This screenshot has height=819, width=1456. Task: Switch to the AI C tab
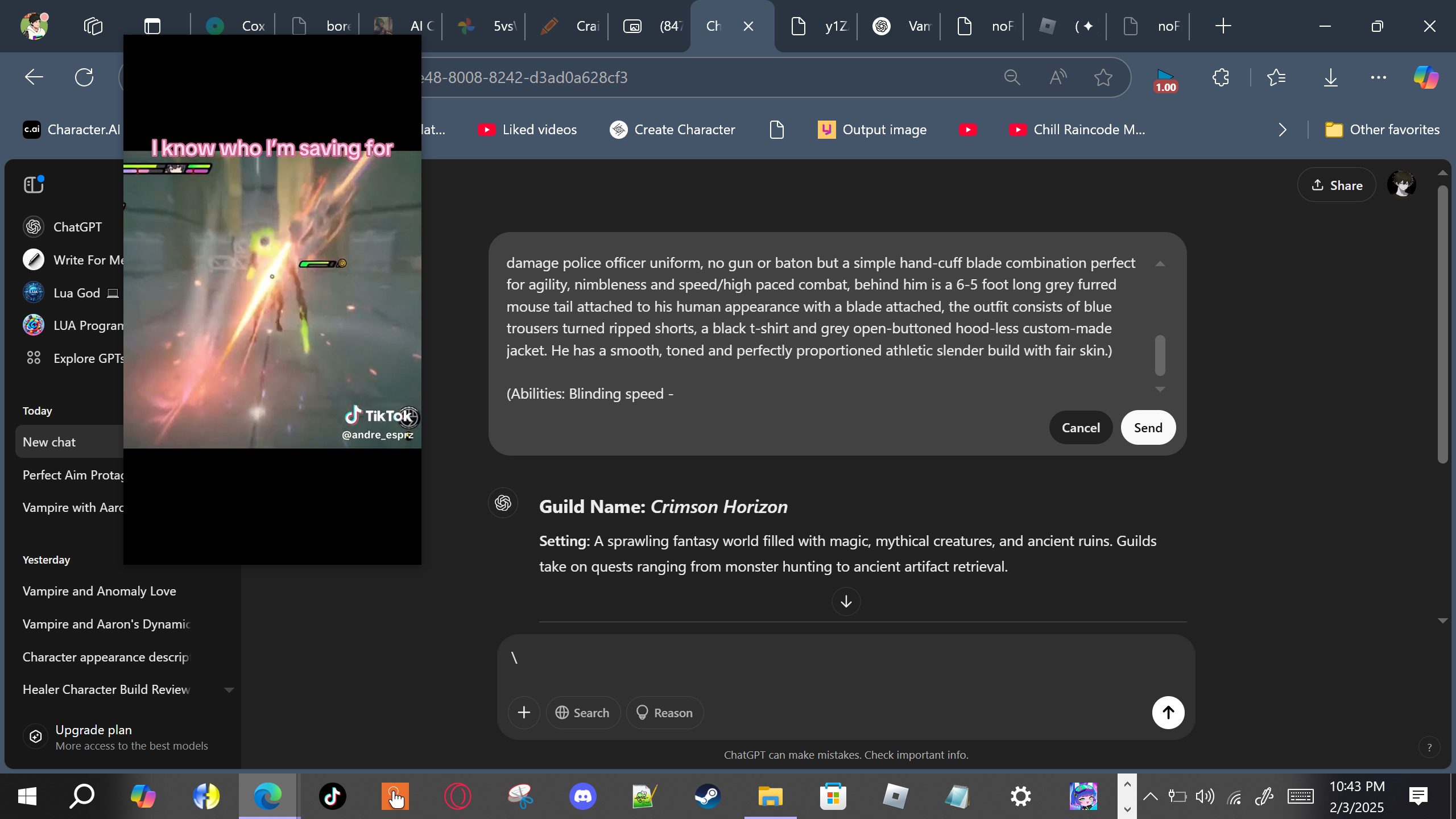click(403, 26)
